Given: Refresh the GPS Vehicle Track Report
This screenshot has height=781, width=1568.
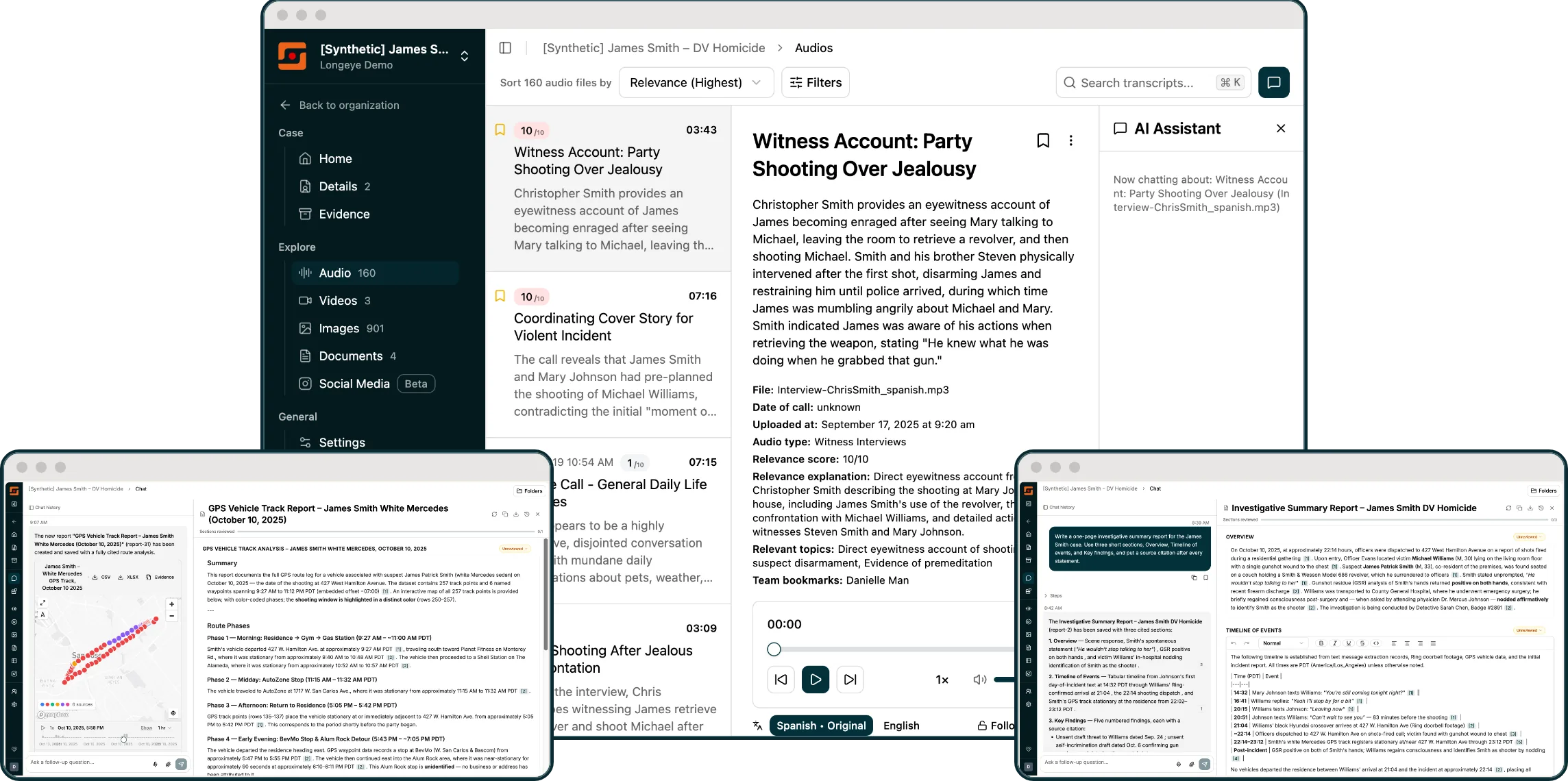Looking at the screenshot, I should click(494, 514).
